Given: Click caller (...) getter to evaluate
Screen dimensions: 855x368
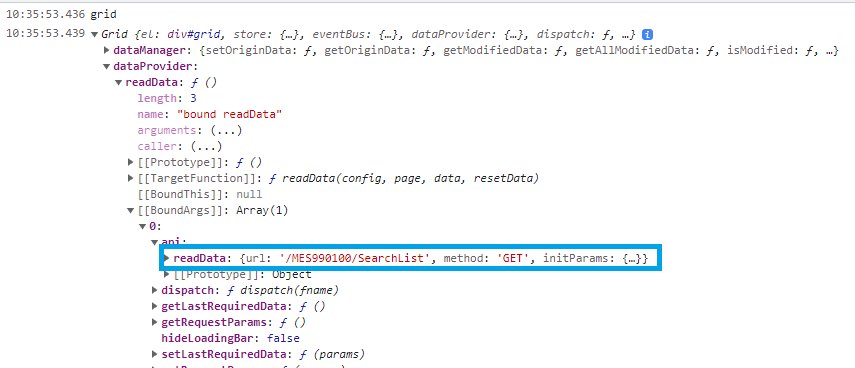Looking at the screenshot, I should (207, 147).
